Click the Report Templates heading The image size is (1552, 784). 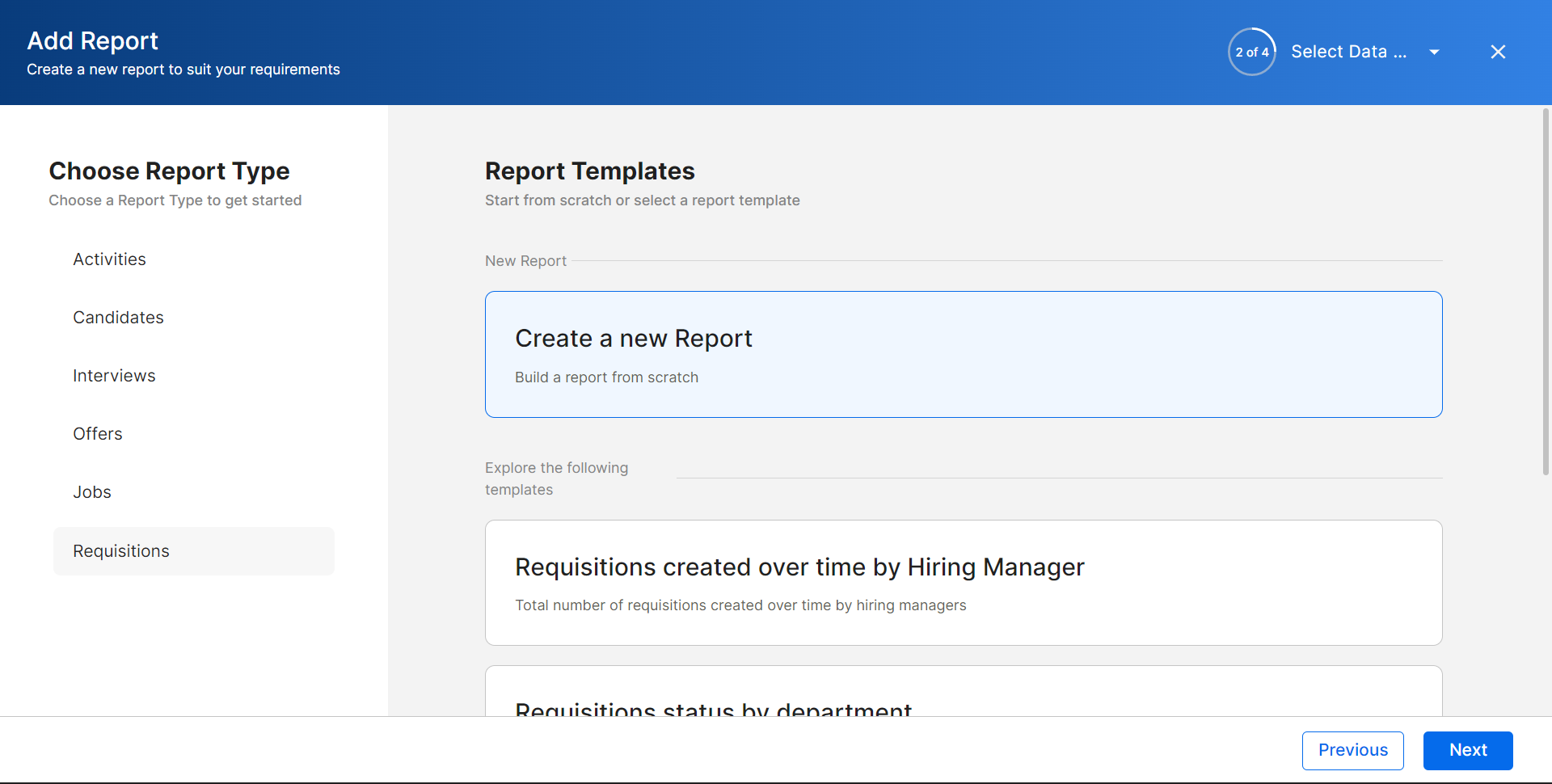coord(589,171)
